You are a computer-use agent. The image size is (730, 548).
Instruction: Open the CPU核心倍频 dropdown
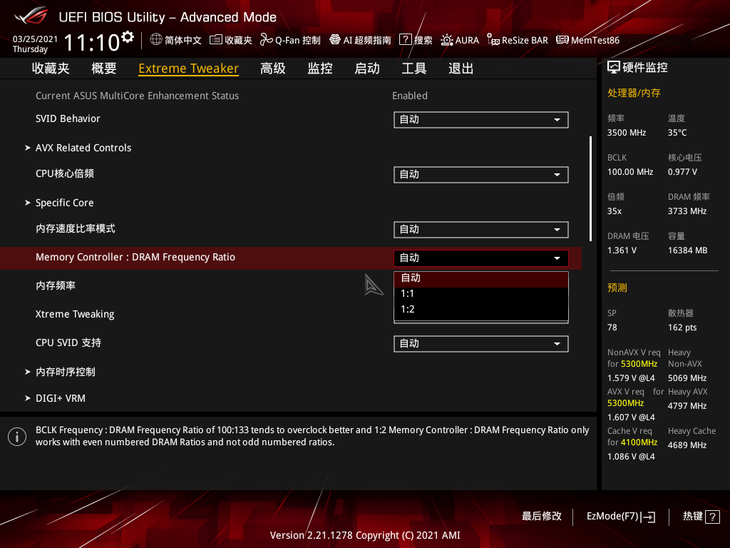click(x=480, y=175)
